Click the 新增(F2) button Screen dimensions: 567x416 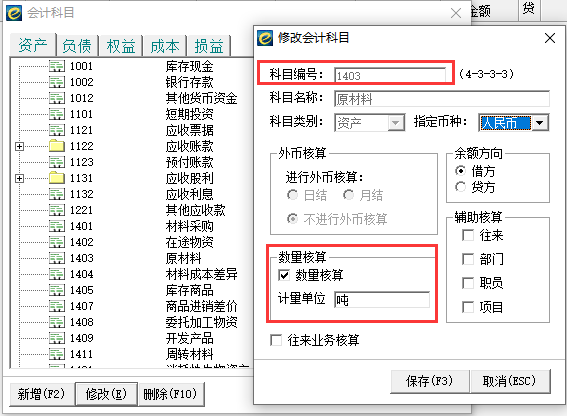click(41, 394)
